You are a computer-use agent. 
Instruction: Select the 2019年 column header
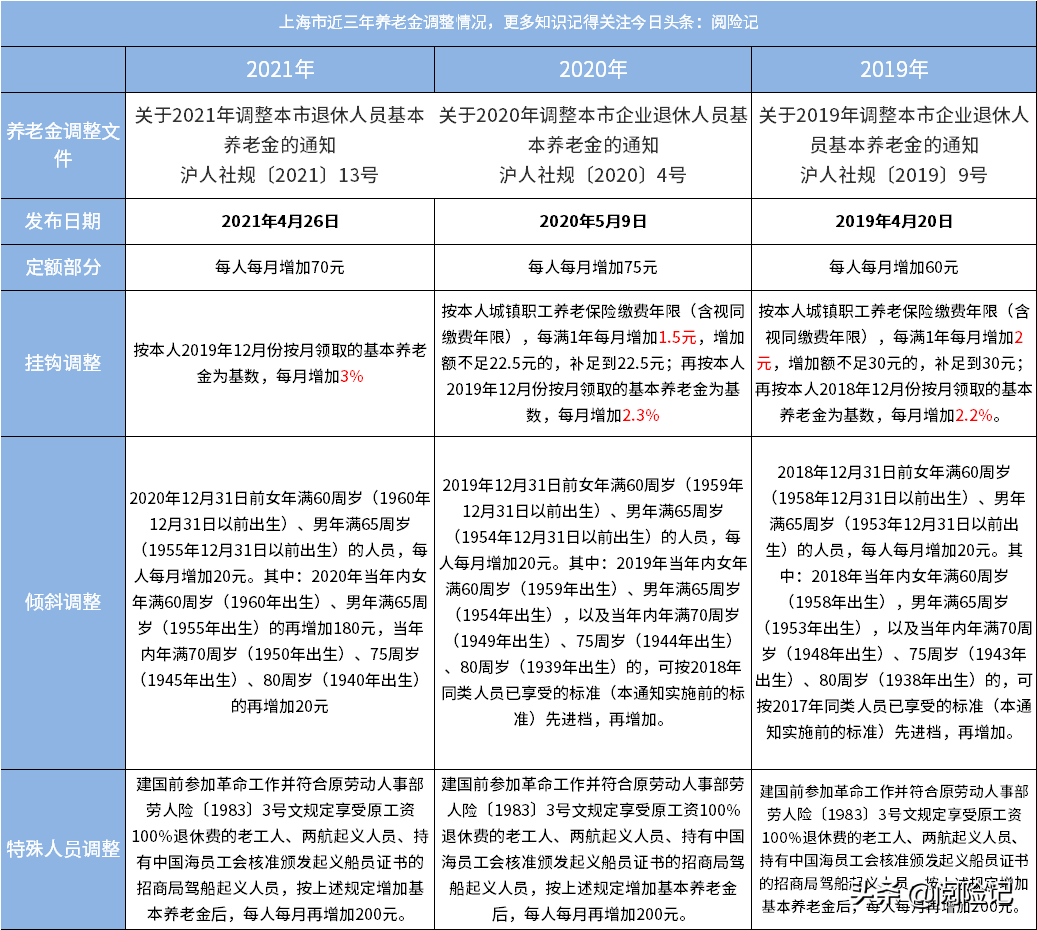[x=893, y=69]
